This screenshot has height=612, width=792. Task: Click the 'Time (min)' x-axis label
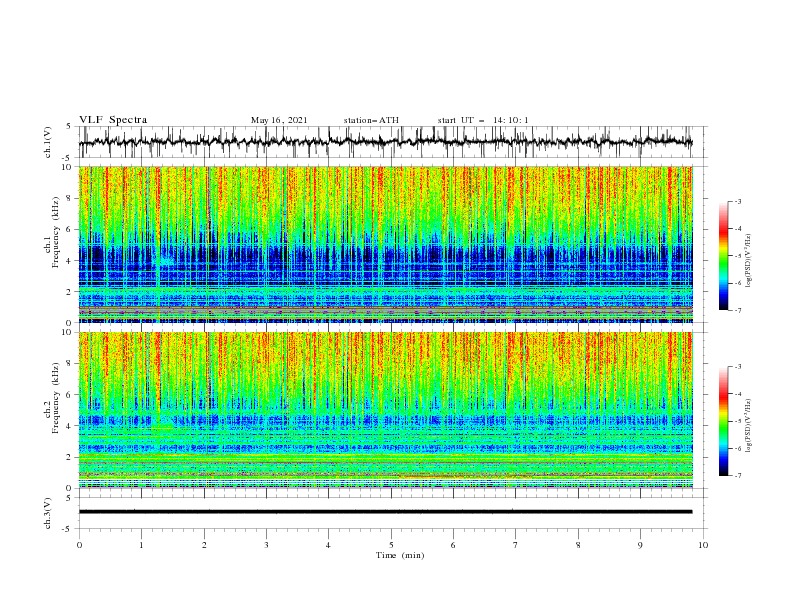pos(400,555)
